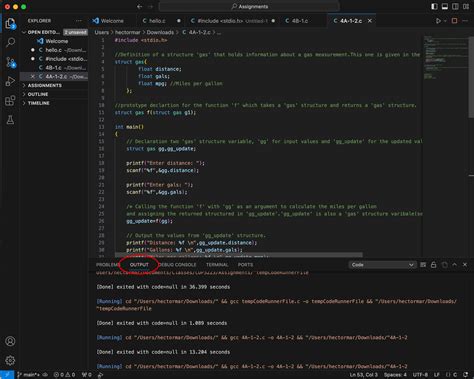
Task: Click the UTF-8 encoding in status bar
Action: pyautogui.click(x=420, y=375)
